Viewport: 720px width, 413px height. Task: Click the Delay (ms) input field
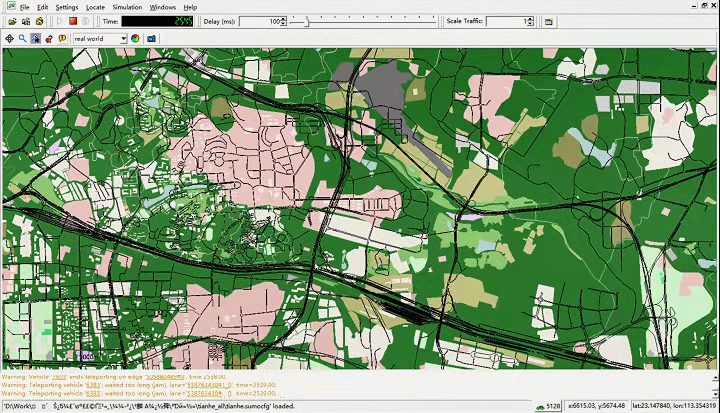point(260,22)
